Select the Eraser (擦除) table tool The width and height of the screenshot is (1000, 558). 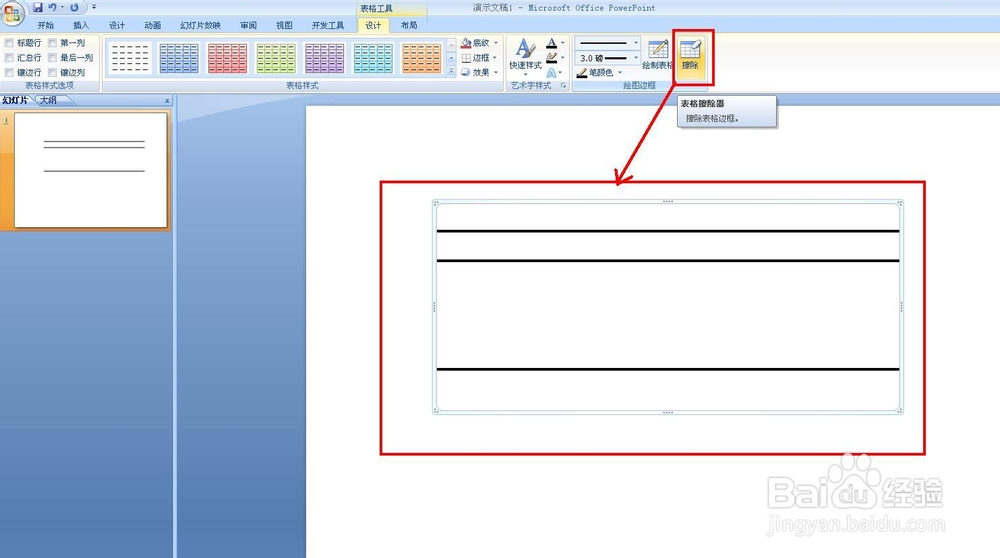691,55
